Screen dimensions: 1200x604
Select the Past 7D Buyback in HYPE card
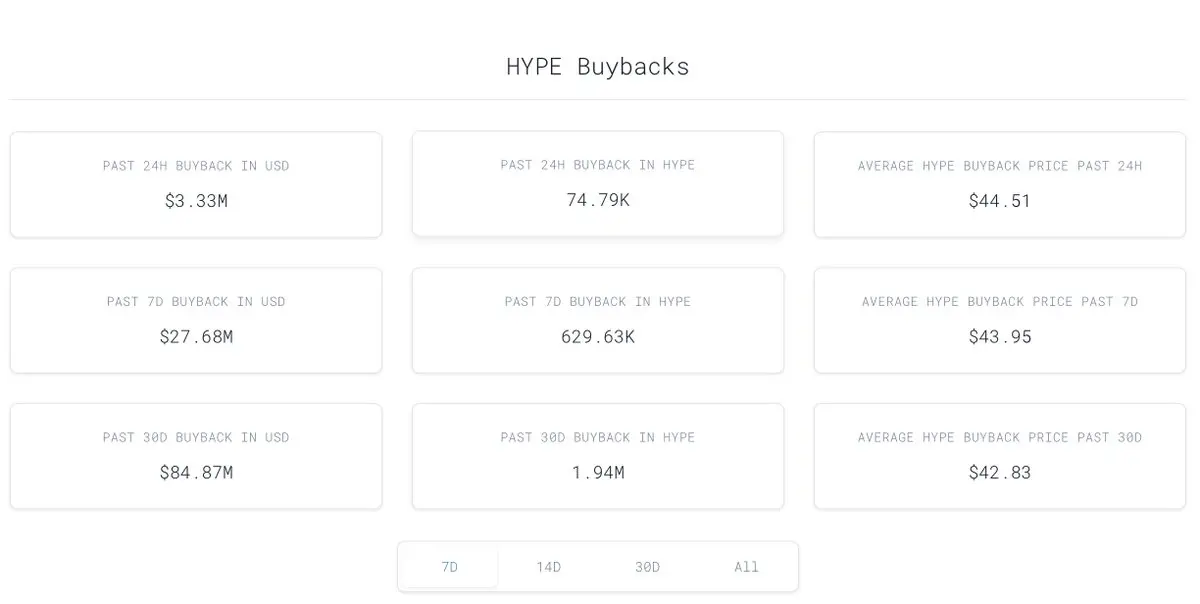pos(598,321)
